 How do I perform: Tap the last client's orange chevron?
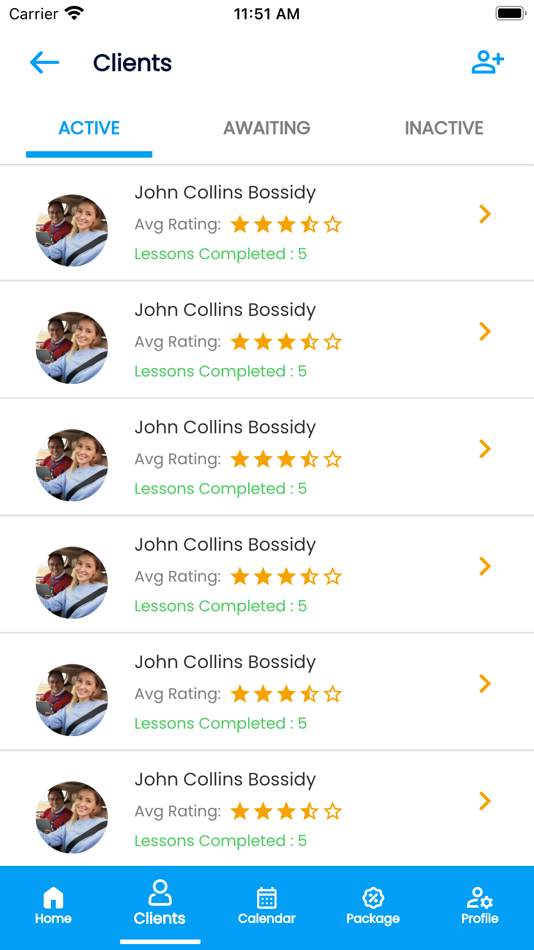coord(484,801)
